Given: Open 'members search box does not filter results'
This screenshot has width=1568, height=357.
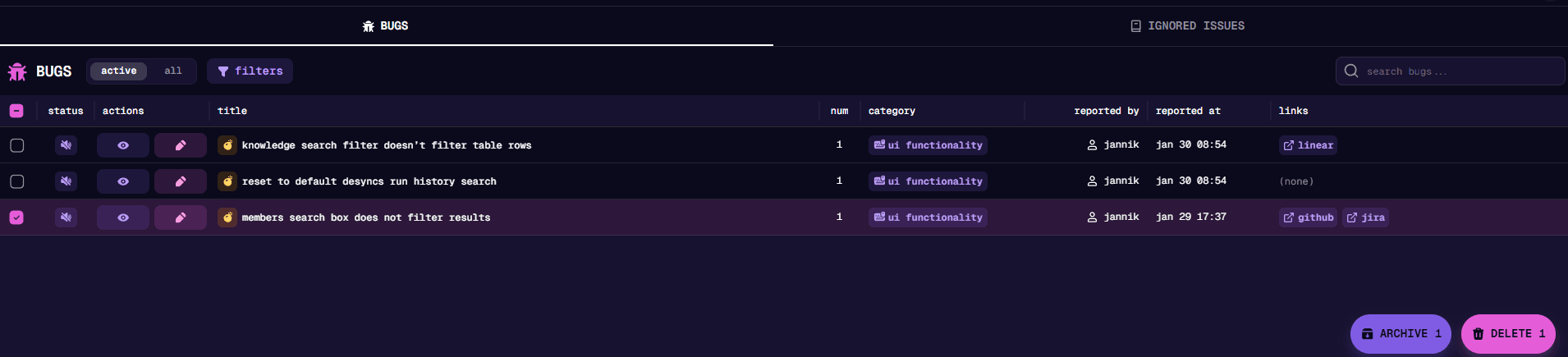Looking at the screenshot, I should [366, 217].
